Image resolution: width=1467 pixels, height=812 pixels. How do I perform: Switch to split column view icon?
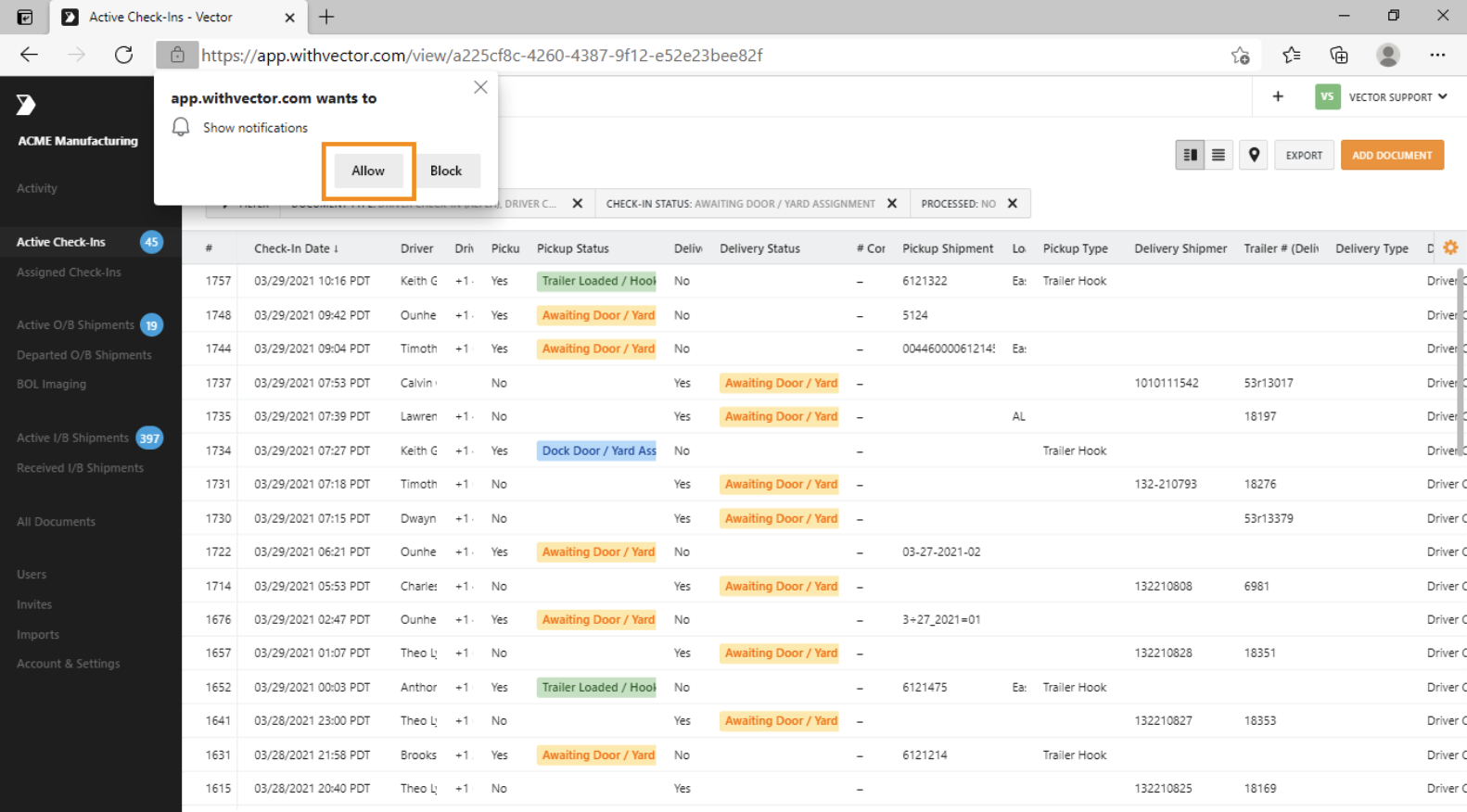pos(1190,155)
